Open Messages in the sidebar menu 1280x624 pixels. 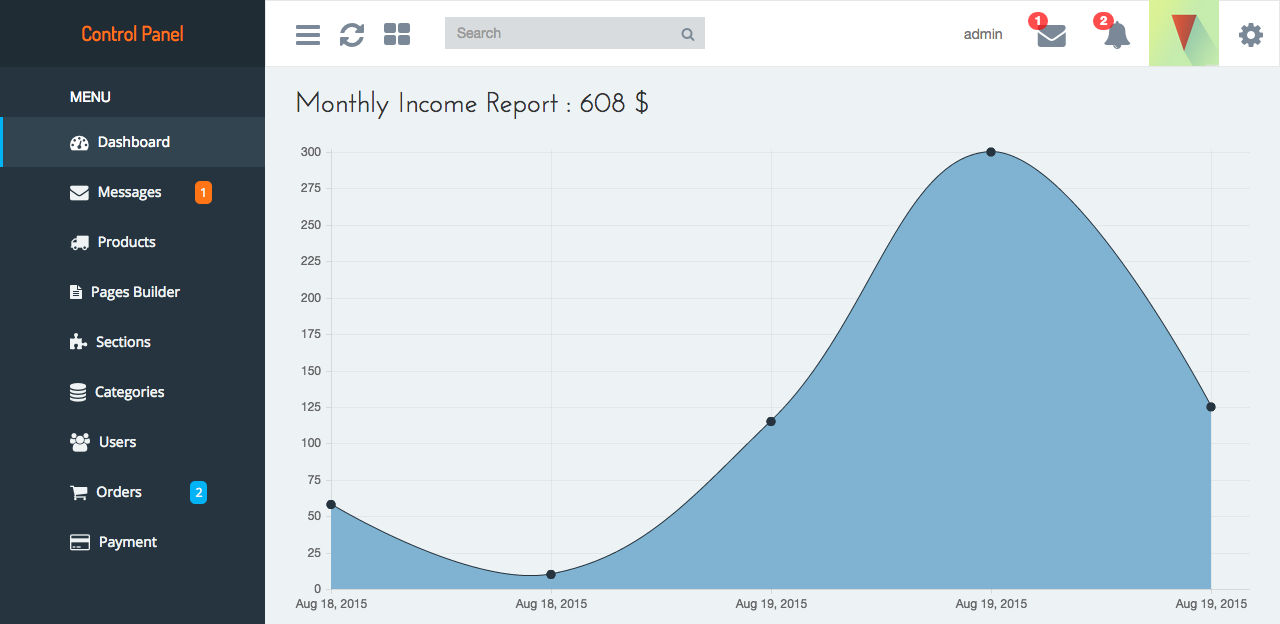[129, 192]
